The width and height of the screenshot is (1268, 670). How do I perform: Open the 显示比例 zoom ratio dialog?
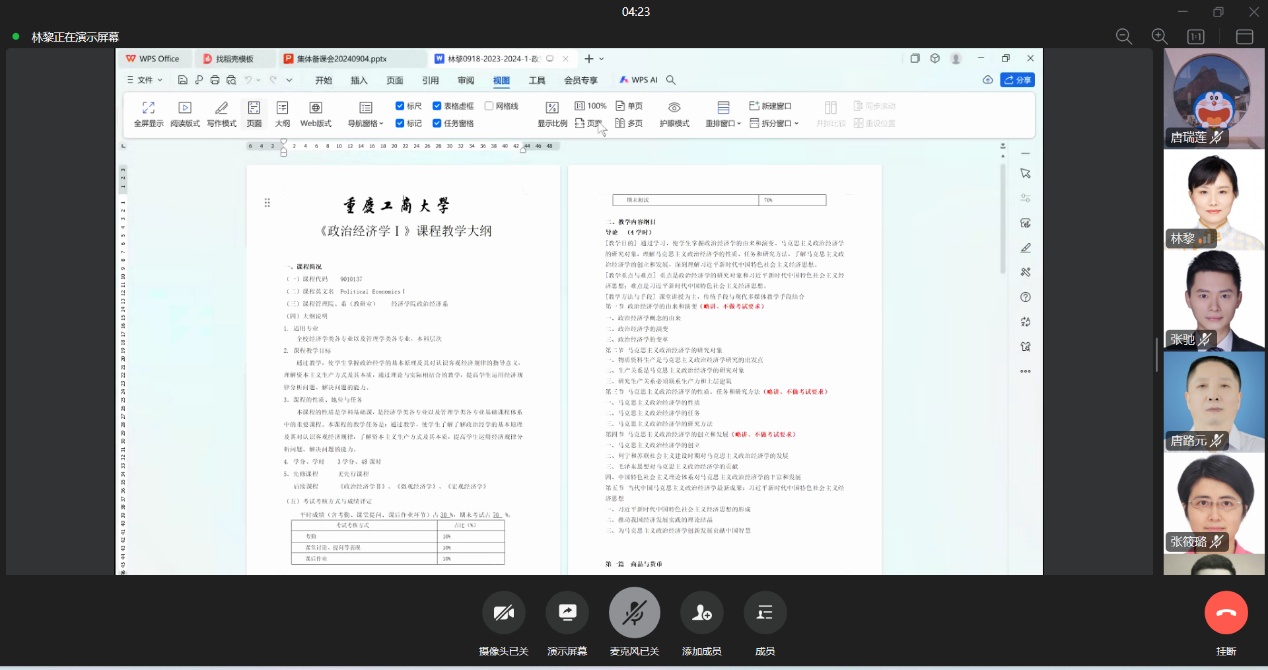(x=552, y=108)
